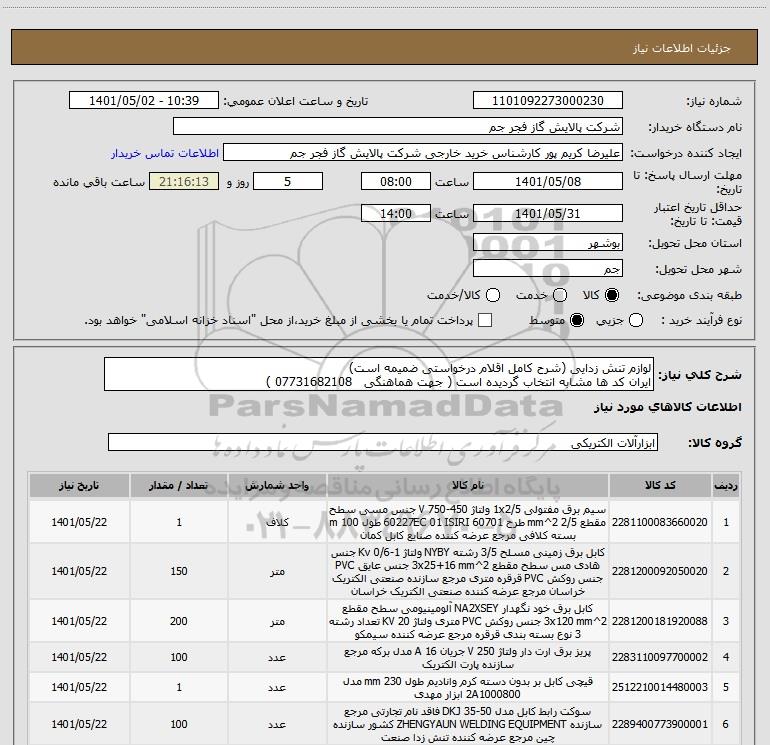Click the response time field 08:00

click(396, 181)
